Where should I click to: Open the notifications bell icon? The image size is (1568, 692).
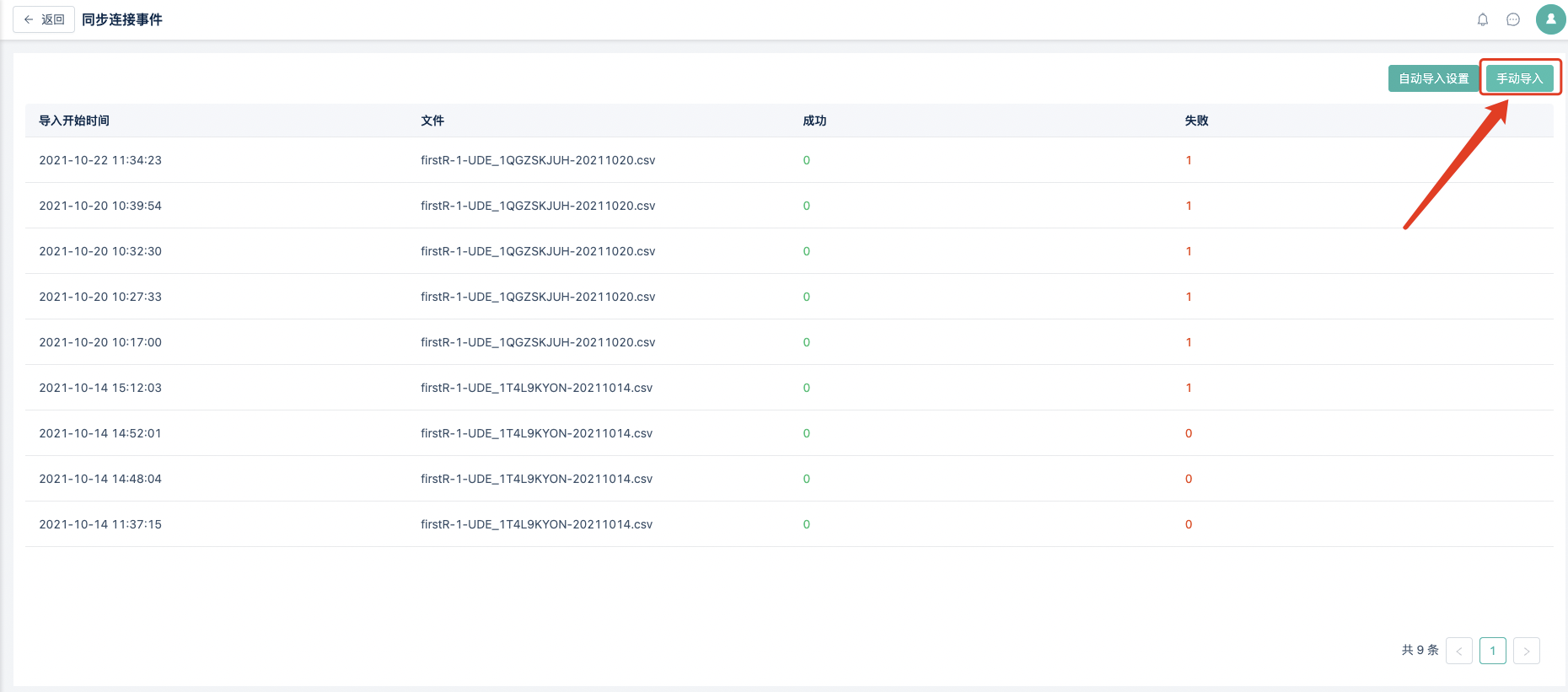[1483, 19]
